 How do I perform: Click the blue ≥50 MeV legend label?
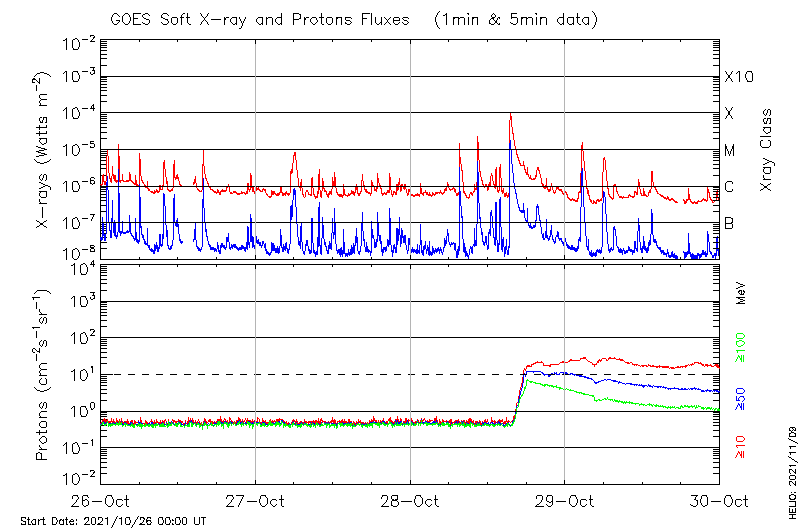[x=741, y=400]
